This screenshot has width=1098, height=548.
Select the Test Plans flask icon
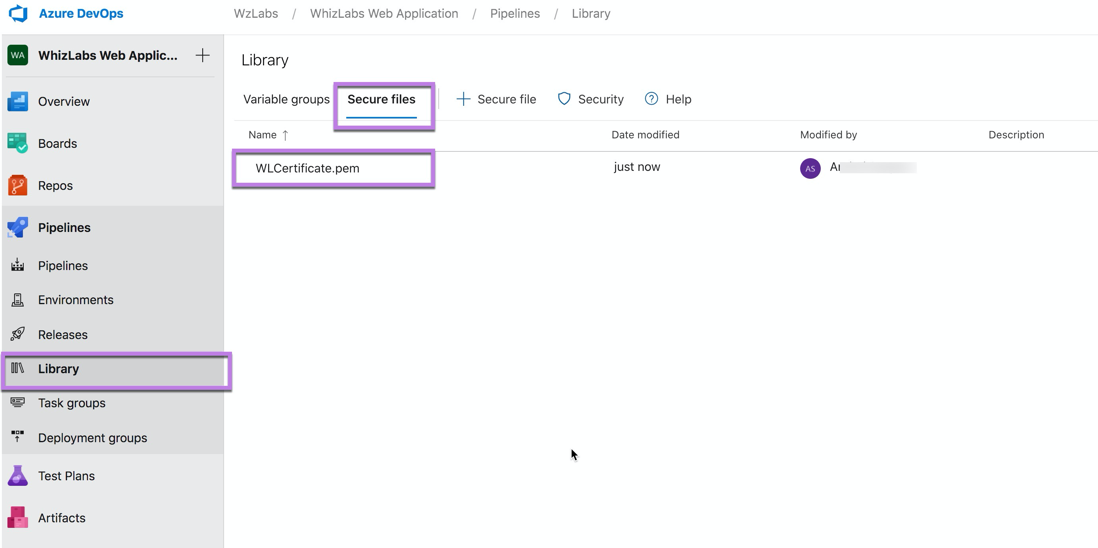[x=18, y=476]
